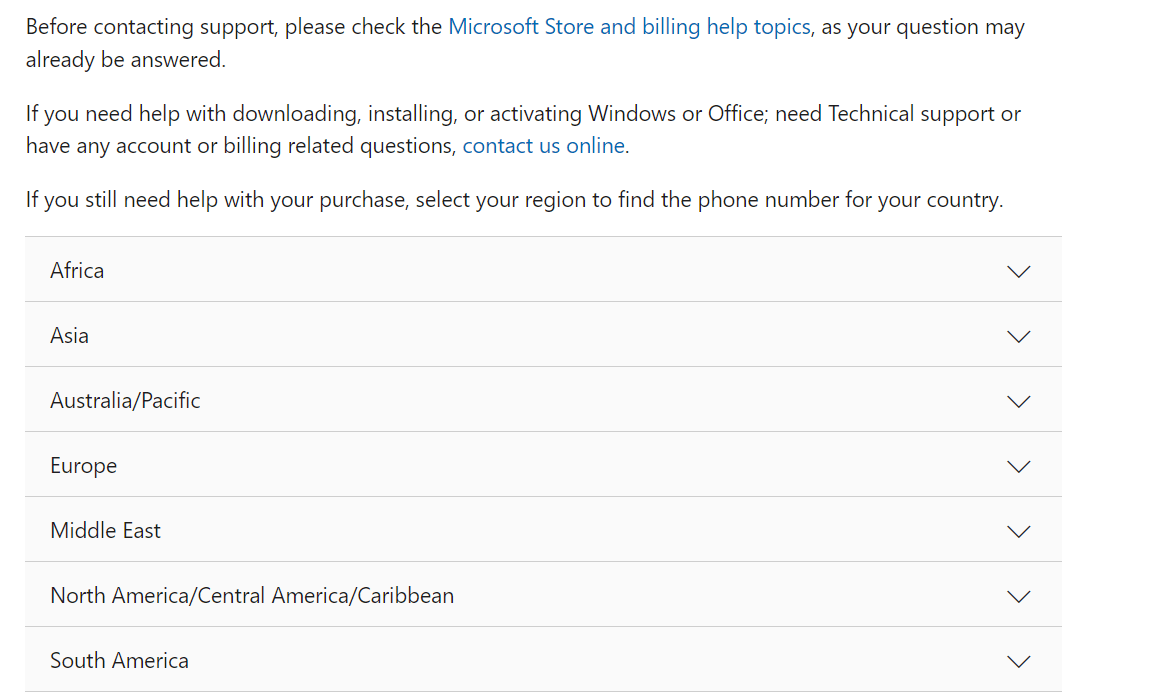This screenshot has height=698, width=1155.
Task: Toggle the Europe row chevron
Action: (1018, 466)
